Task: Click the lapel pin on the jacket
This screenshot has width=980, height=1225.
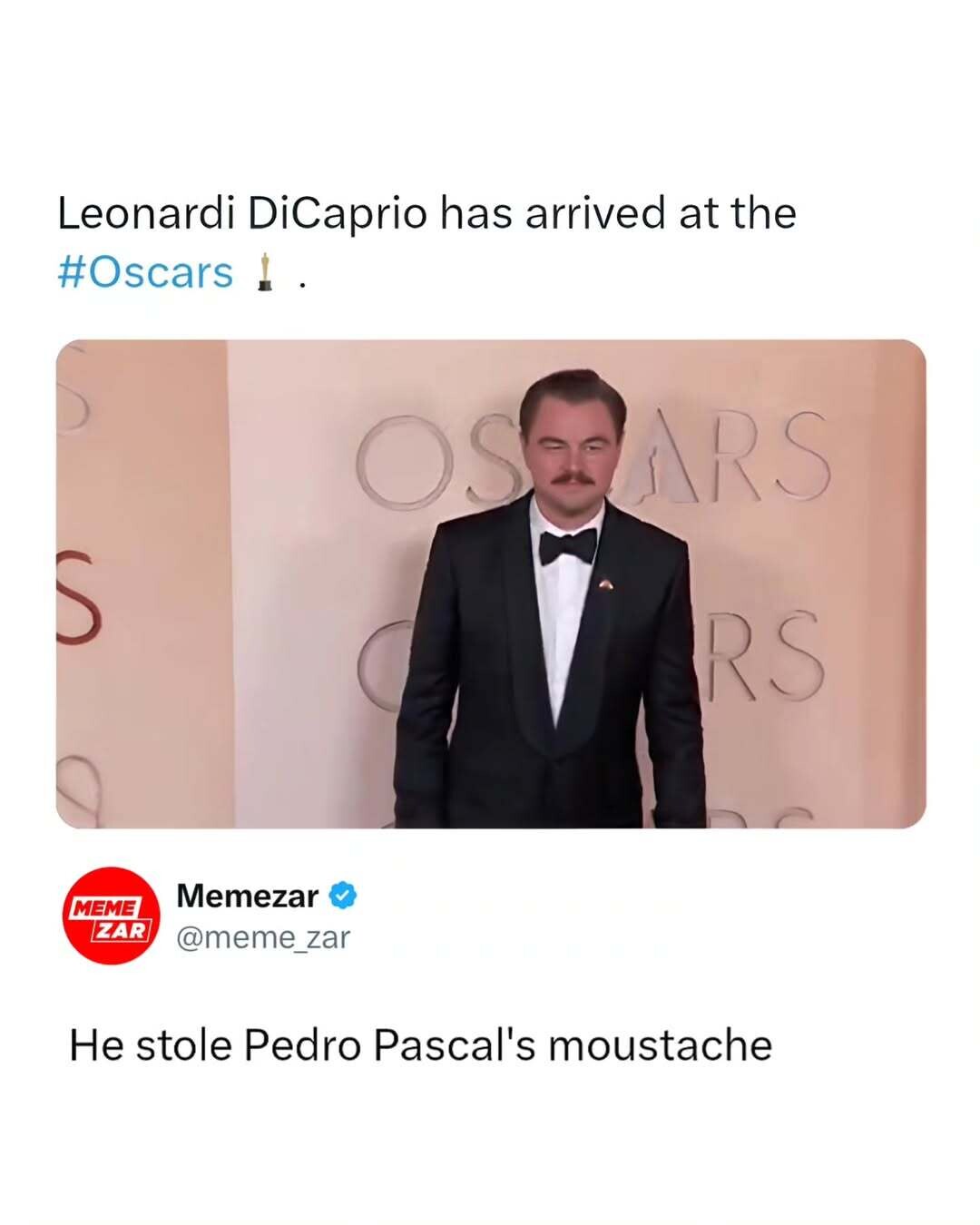Action: click(x=606, y=586)
